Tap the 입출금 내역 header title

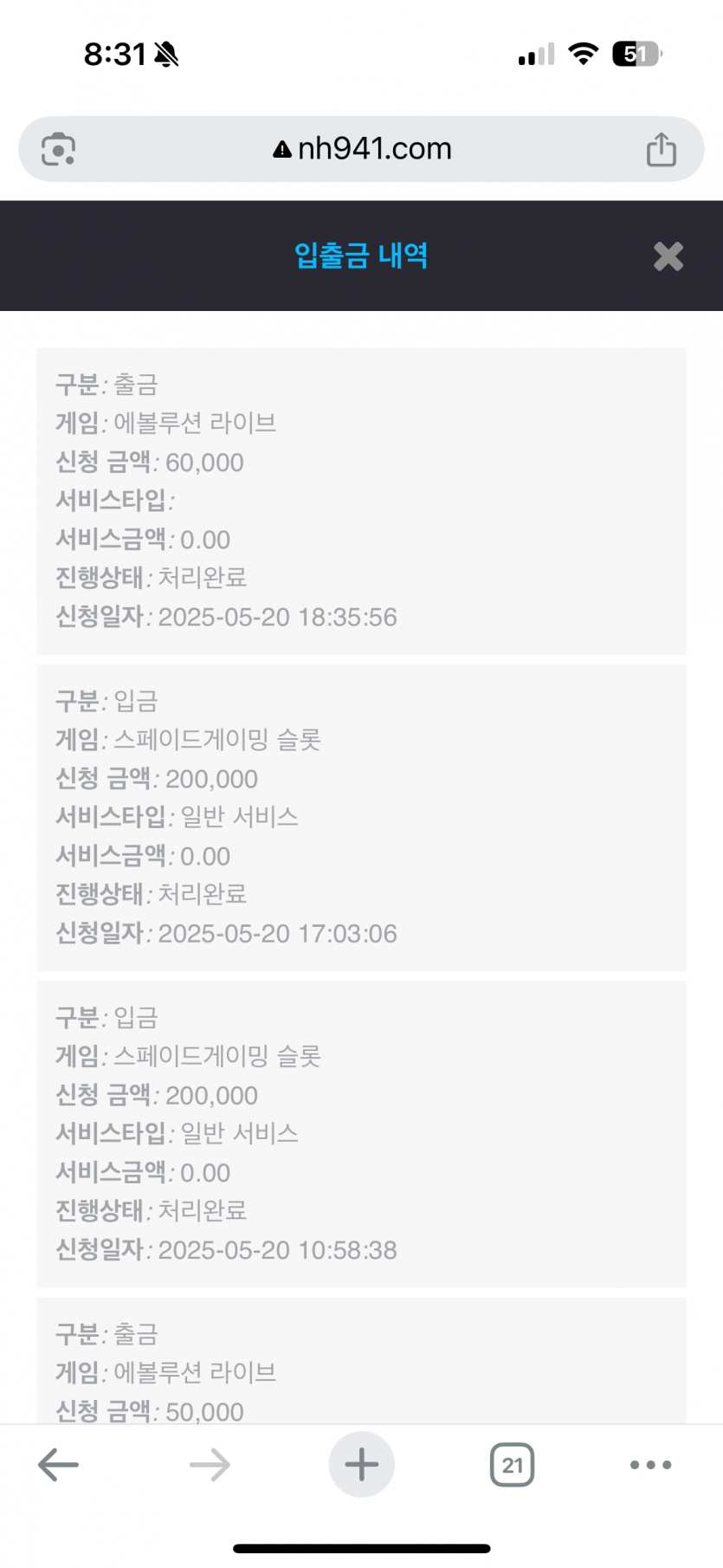361,256
